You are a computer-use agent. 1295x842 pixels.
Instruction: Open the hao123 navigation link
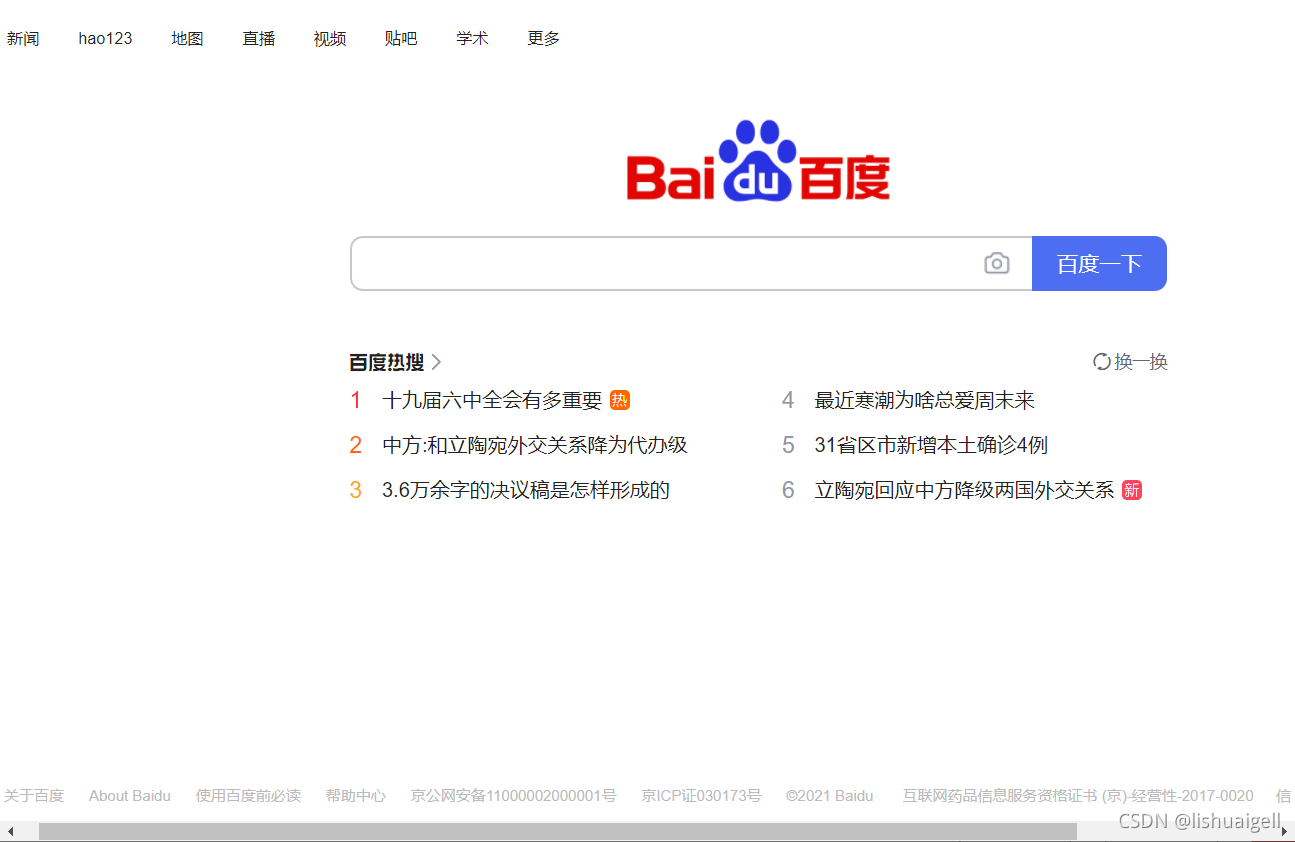[x=105, y=39]
